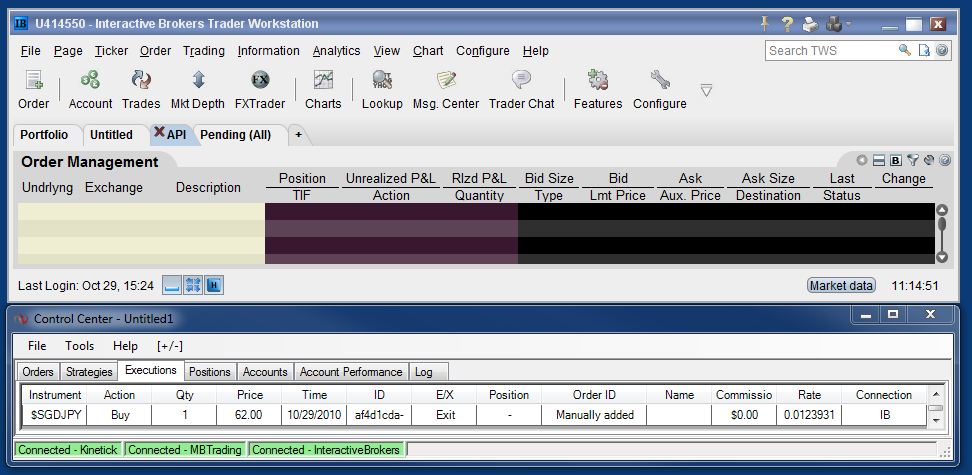This screenshot has width=972, height=475.
Task: Open the Order ticket toolbar icon
Action: click(33, 90)
